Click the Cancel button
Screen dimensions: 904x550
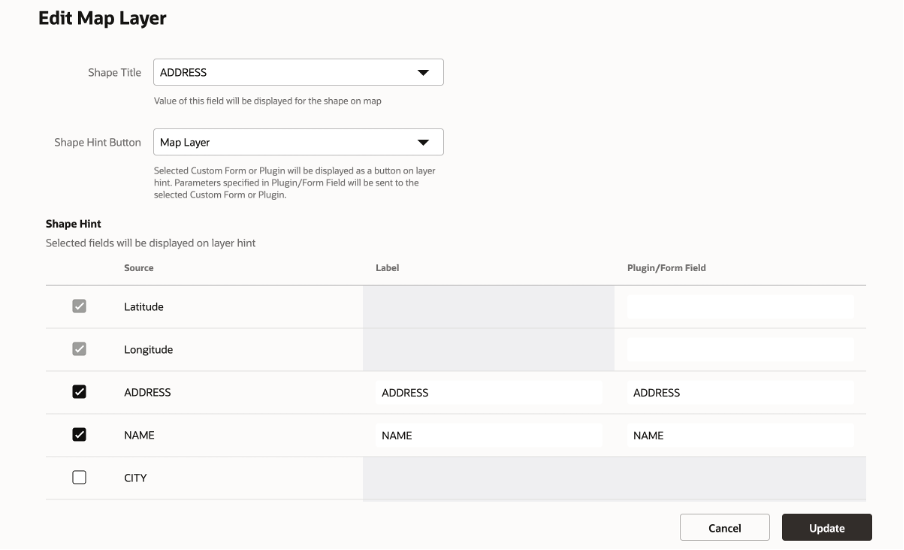[x=725, y=528]
